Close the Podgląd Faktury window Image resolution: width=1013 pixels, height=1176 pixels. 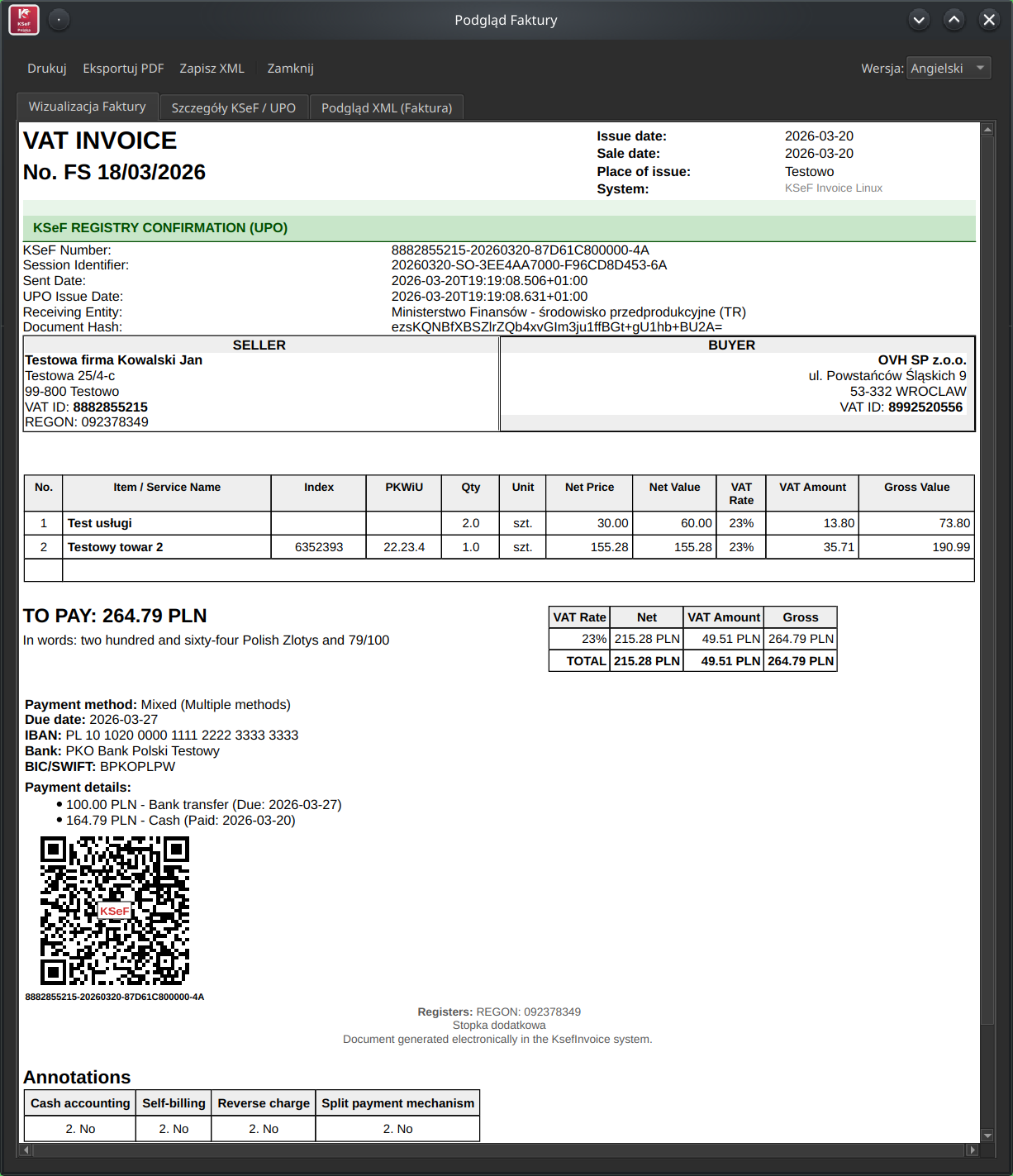[x=988, y=20]
